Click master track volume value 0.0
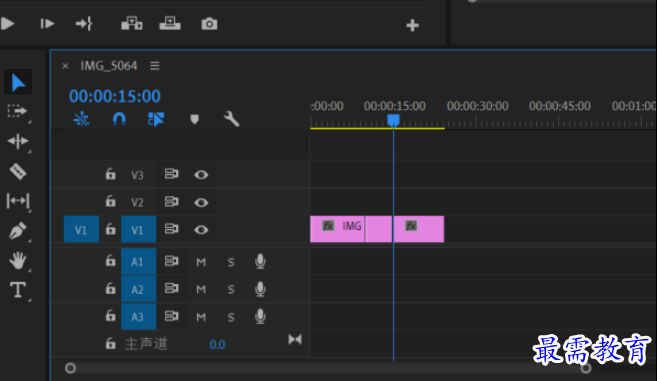657x381 pixels. pyautogui.click(x=217, y=345)
